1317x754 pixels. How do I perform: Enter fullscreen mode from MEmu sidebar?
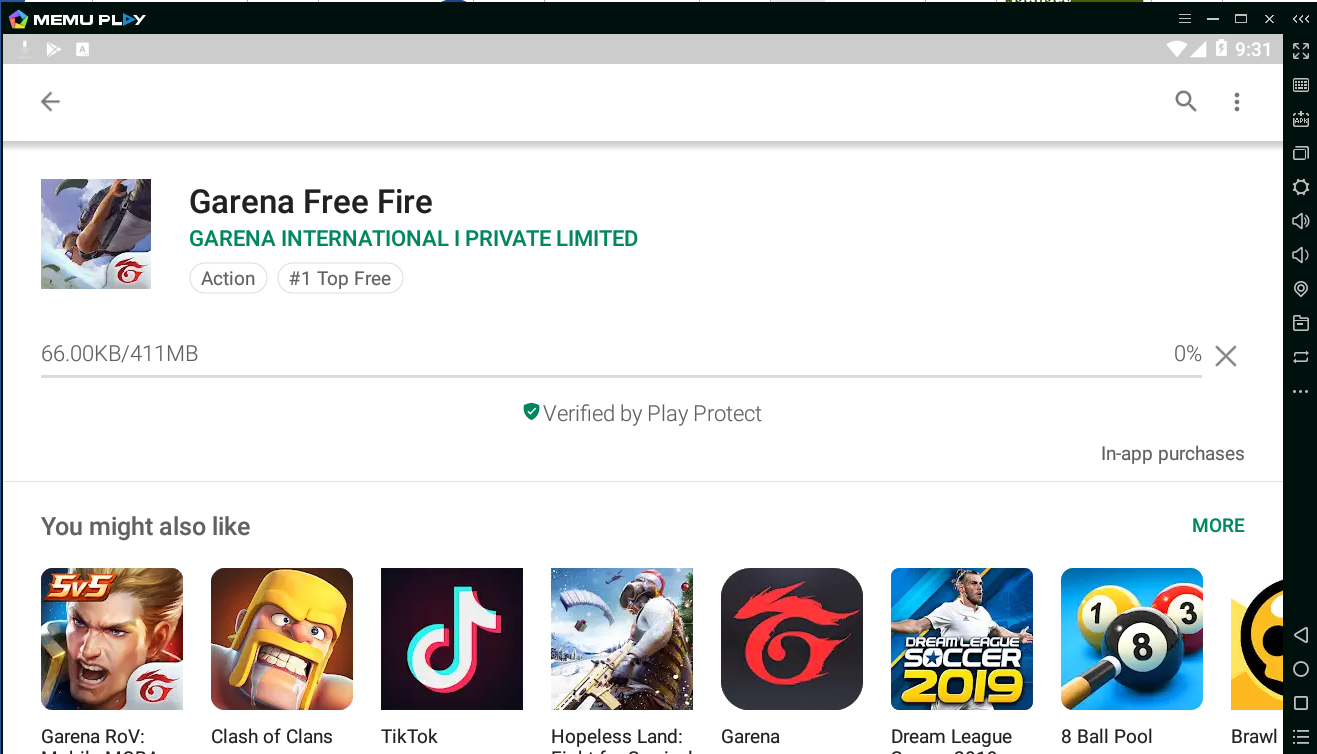pyautogui.click(x=1301, y=51)
